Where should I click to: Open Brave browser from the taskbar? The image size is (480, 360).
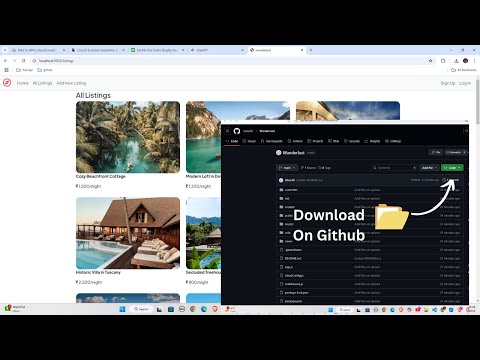215,309
